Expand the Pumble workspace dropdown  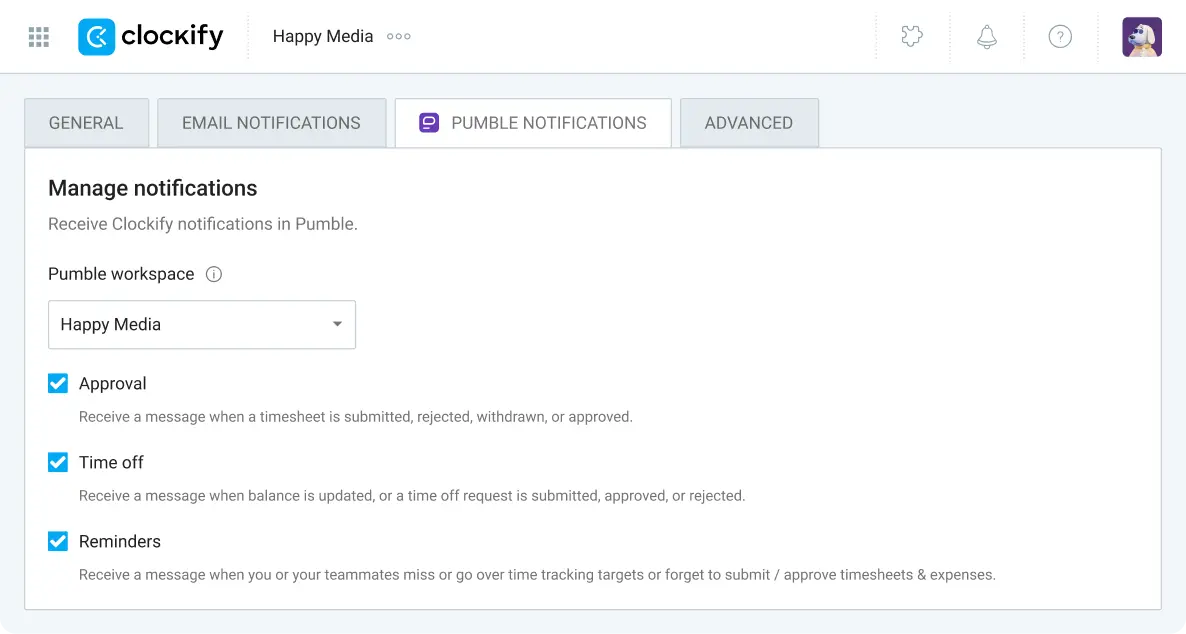pyautogui.click(x=202, y=325)
